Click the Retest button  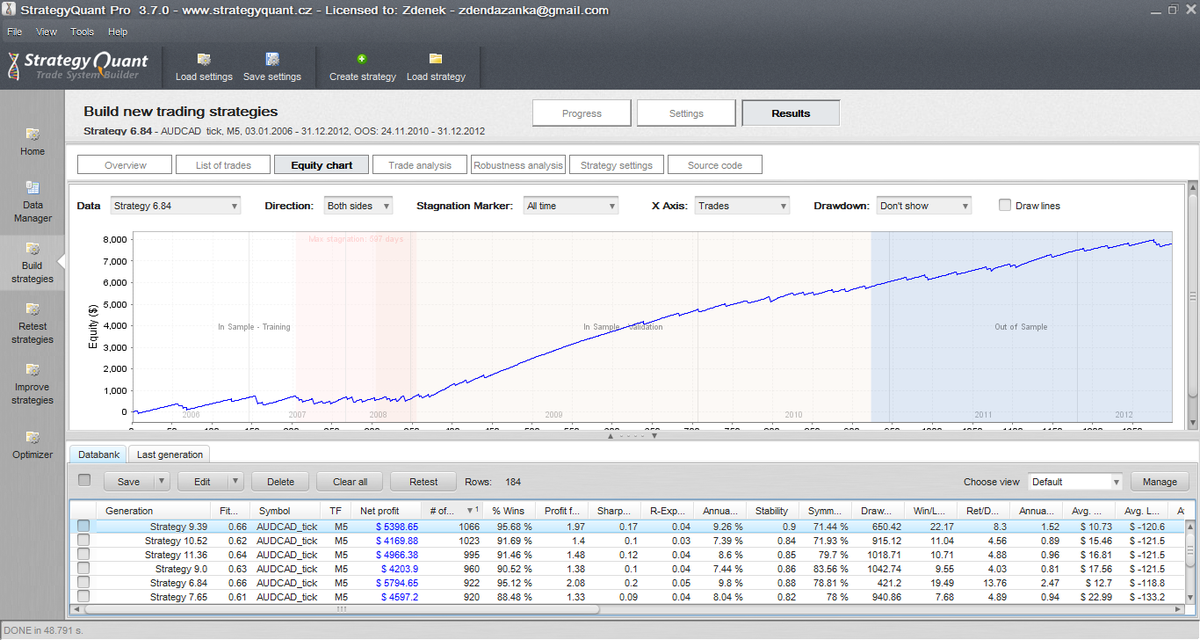[423, 481]
